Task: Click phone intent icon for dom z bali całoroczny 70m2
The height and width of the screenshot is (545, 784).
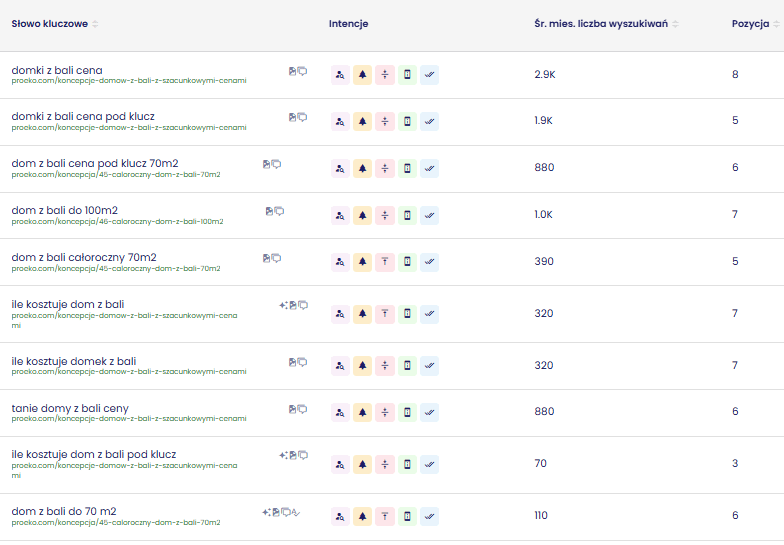Action: pos(408,262)
